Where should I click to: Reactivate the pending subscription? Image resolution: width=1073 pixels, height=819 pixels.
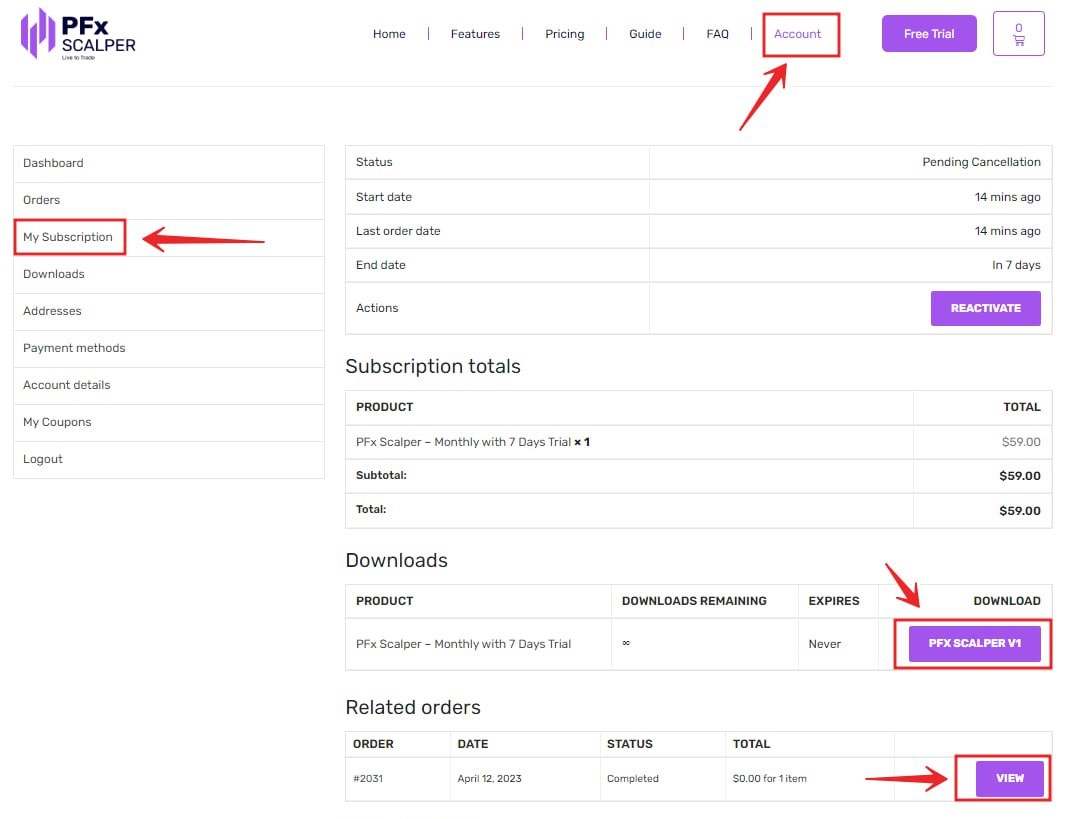985,308
